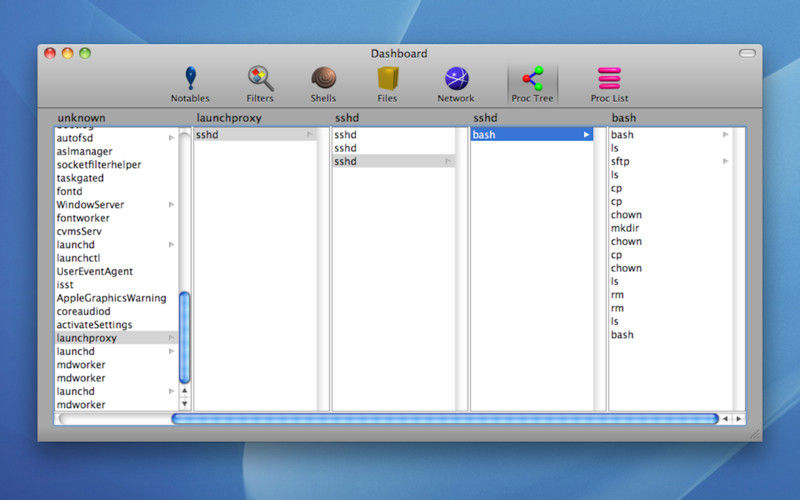Open the Shells view
The height and width of the screenshot is (500, 800).
click(x=323, y=85)
